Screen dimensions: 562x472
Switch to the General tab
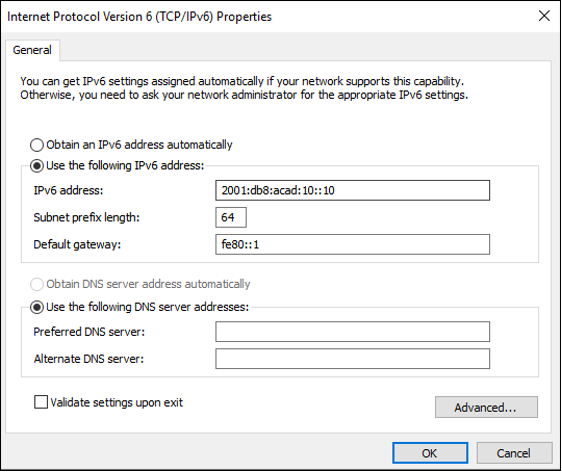point(32,50)
